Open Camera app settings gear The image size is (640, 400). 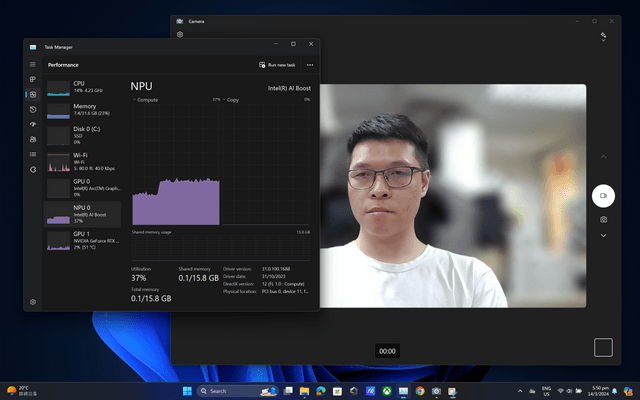click(180, 35)
